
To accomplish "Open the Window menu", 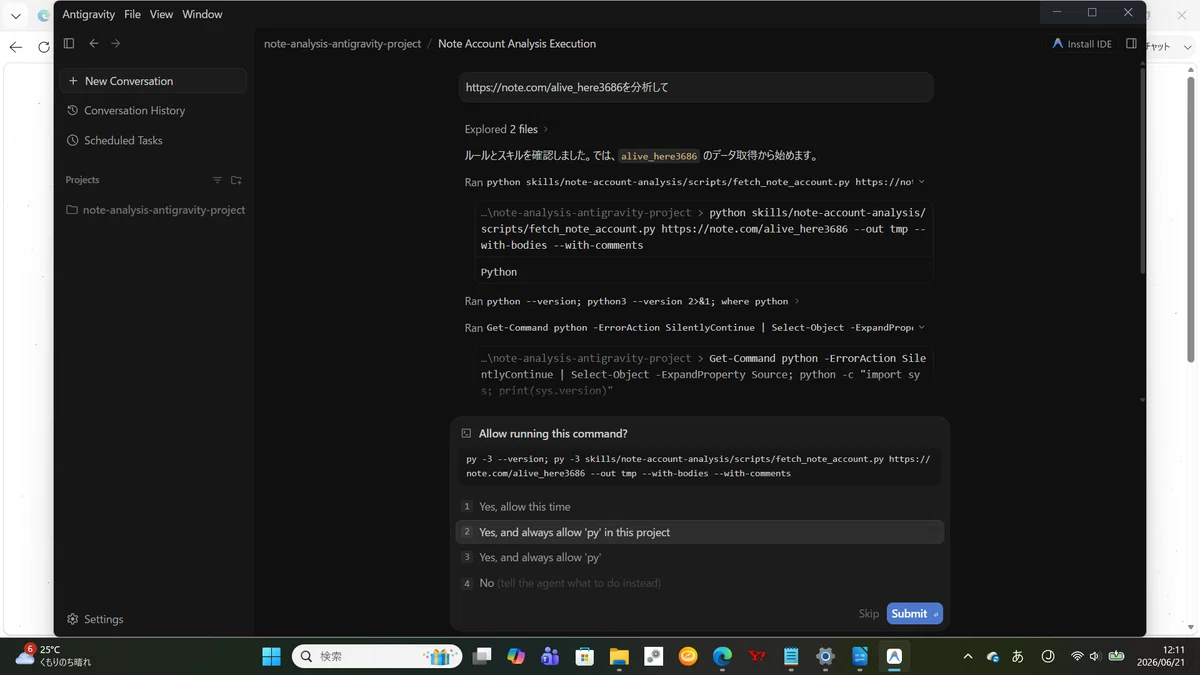I will pos(202,14).
